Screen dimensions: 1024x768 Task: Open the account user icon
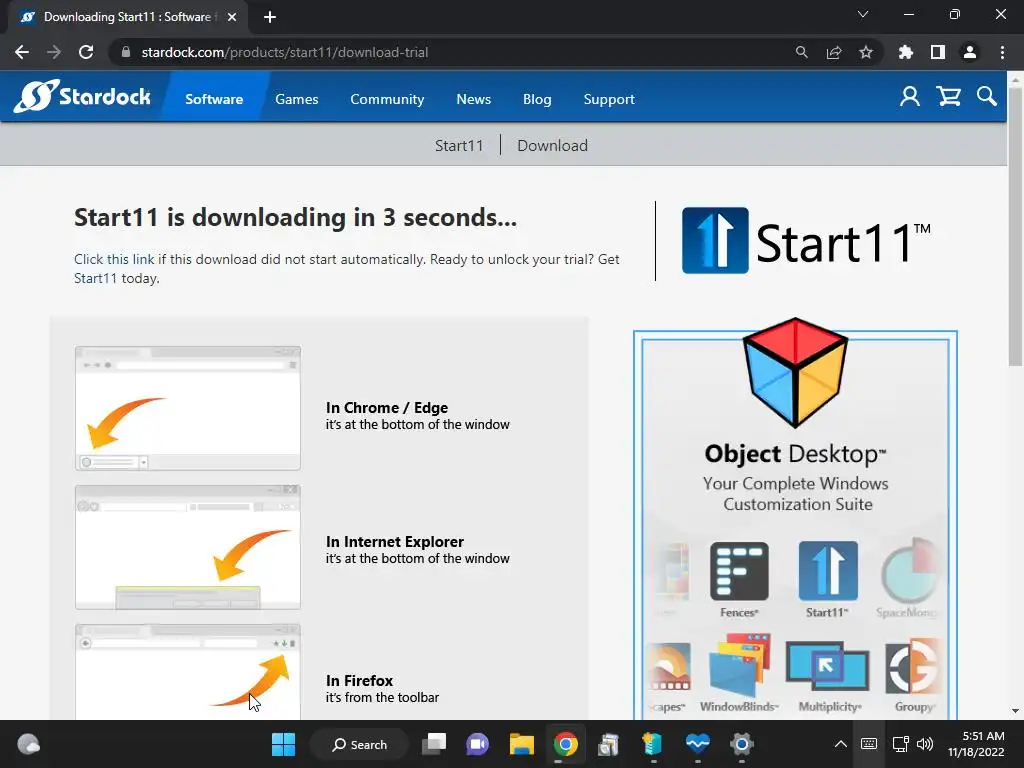click(910, 97)
